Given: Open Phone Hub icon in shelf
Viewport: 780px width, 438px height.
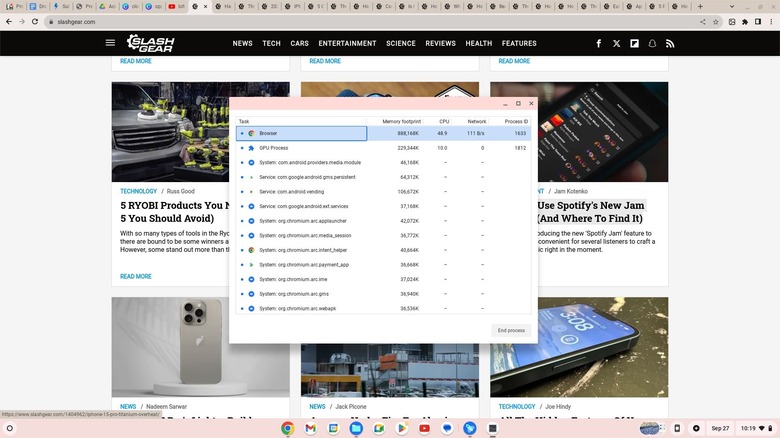Looking at the screenshot, I should tap(677, 428).
